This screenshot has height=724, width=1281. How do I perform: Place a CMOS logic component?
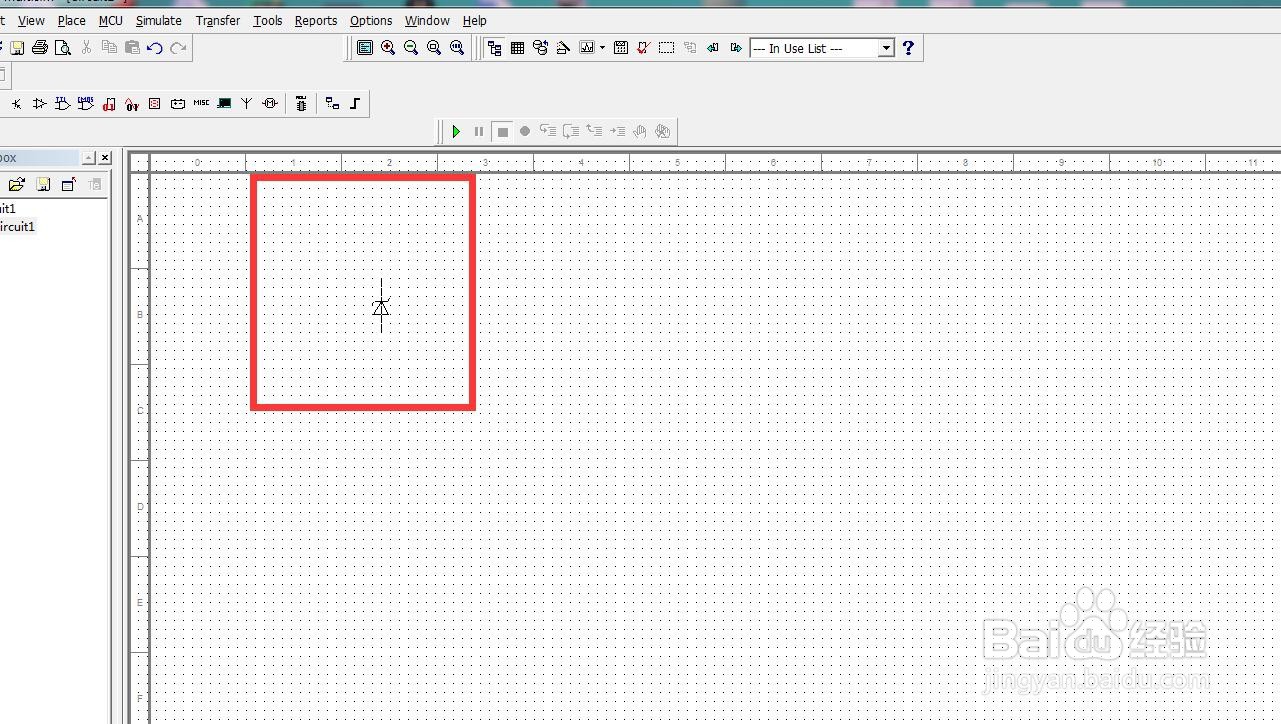click(x=86, y=103)
